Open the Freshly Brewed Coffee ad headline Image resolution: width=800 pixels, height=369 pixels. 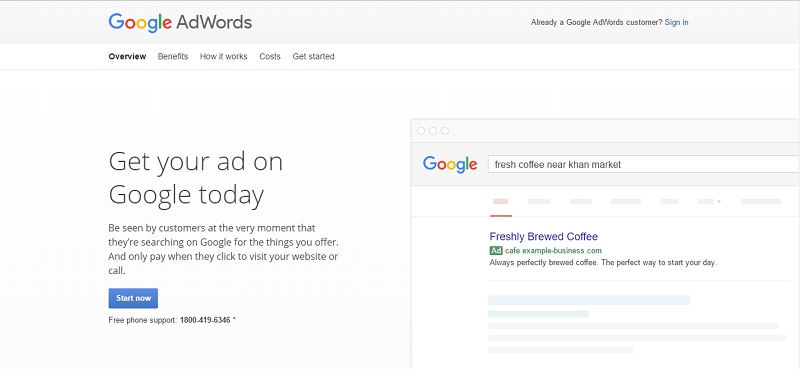(543, 236)
